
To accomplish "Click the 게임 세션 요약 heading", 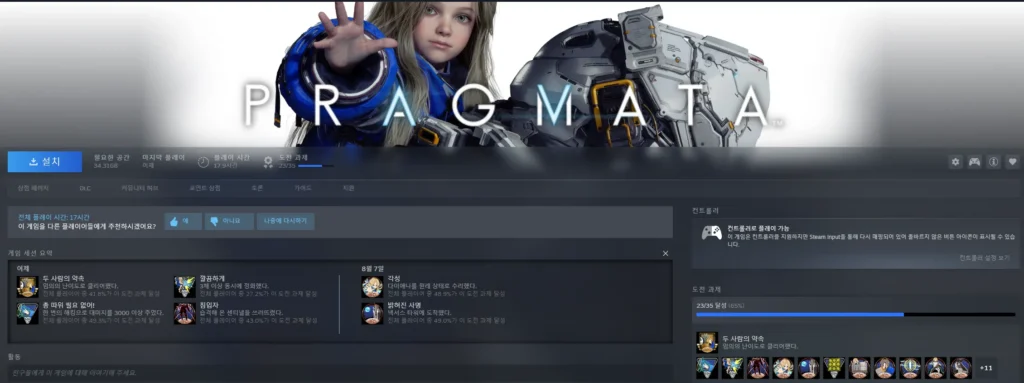I will tap(30, 253).
